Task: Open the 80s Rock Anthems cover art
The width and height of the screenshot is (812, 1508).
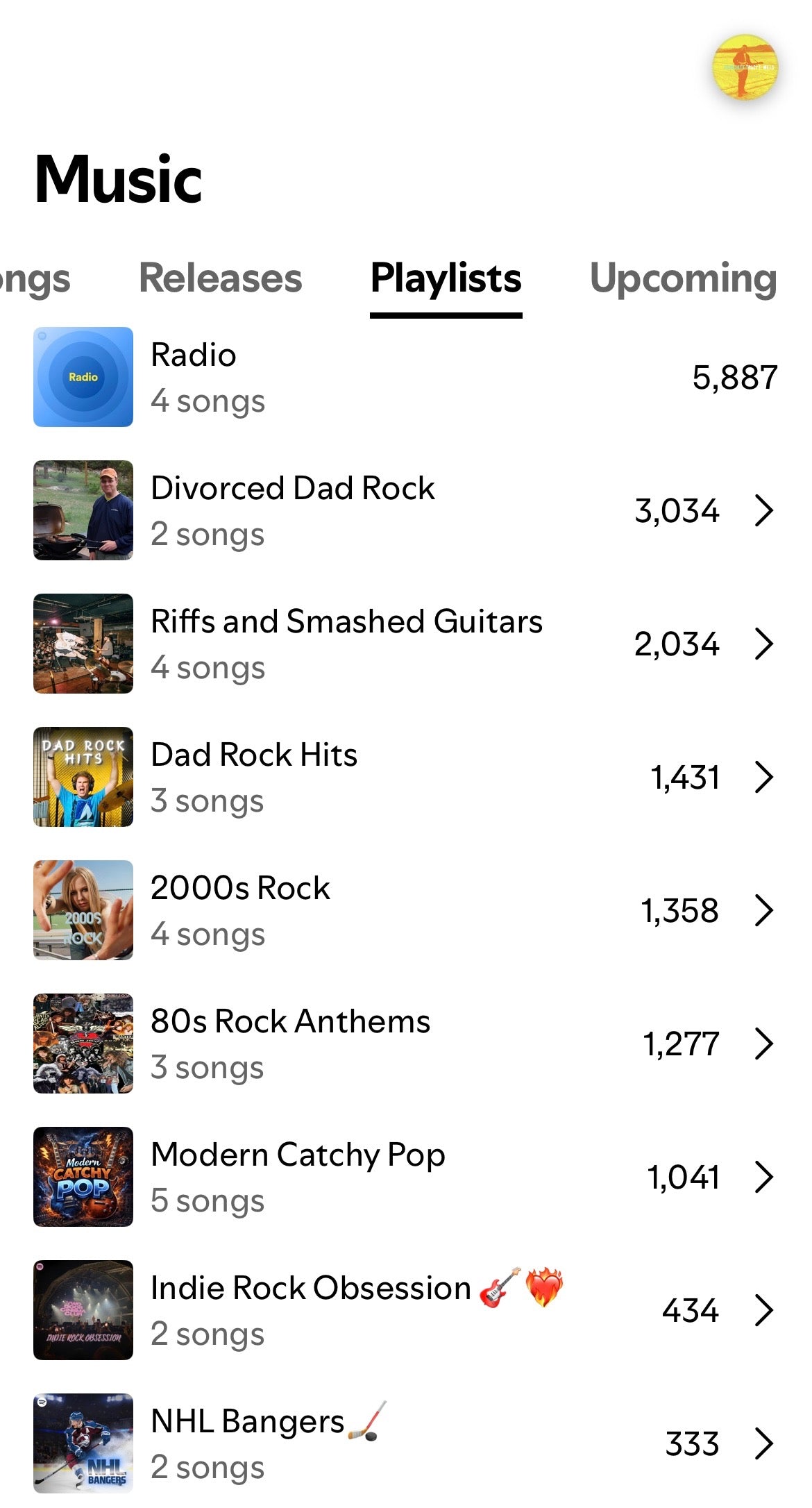Action: [x=83, y=1044]
